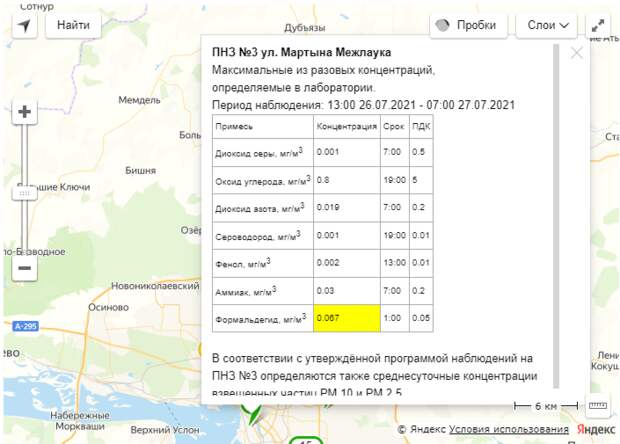Click the yellow 0.067 formaldehyde cell
The height and width of the screenshot is (444, 620).
tap(346, 319)
